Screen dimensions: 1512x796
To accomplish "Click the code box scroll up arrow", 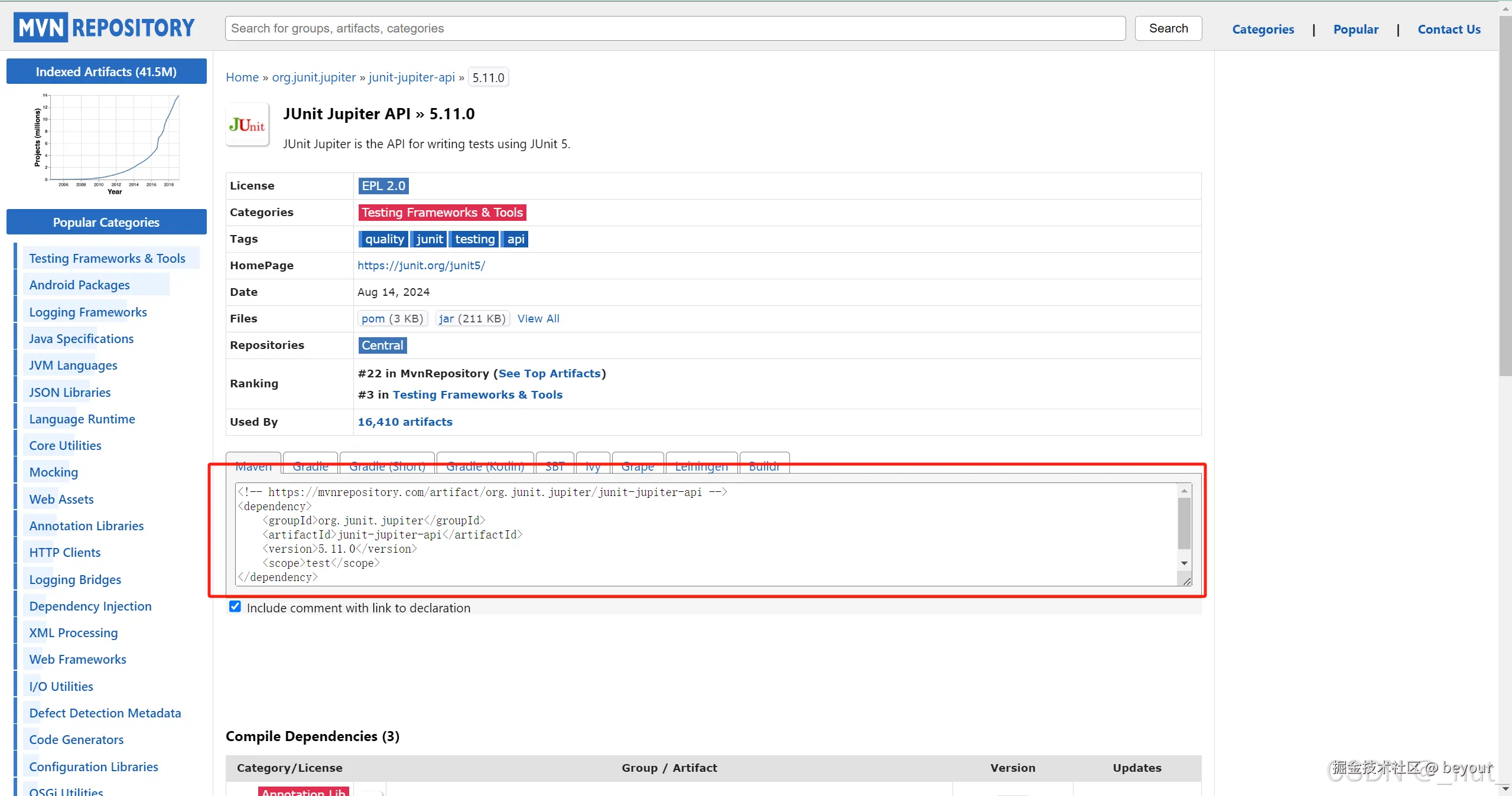I will (1184, 491).
